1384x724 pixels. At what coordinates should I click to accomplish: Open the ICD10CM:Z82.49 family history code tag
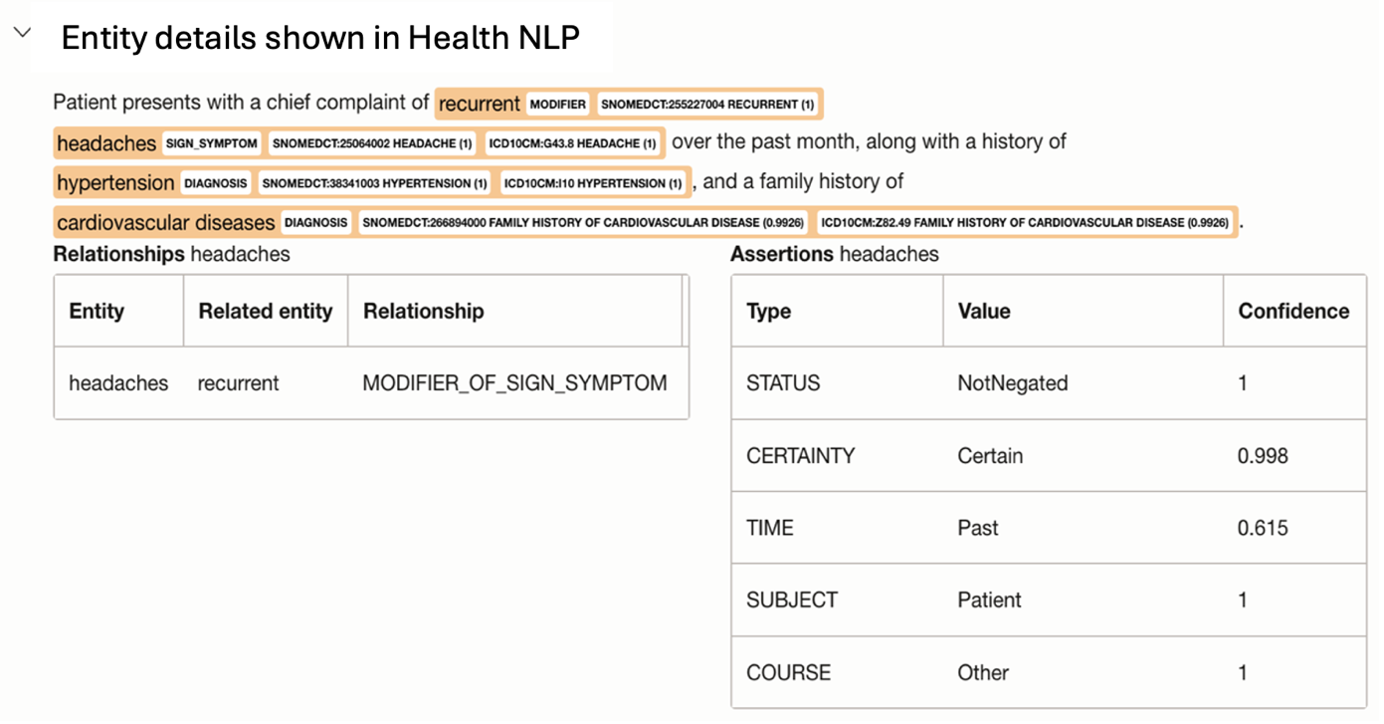click(1025, 222)
